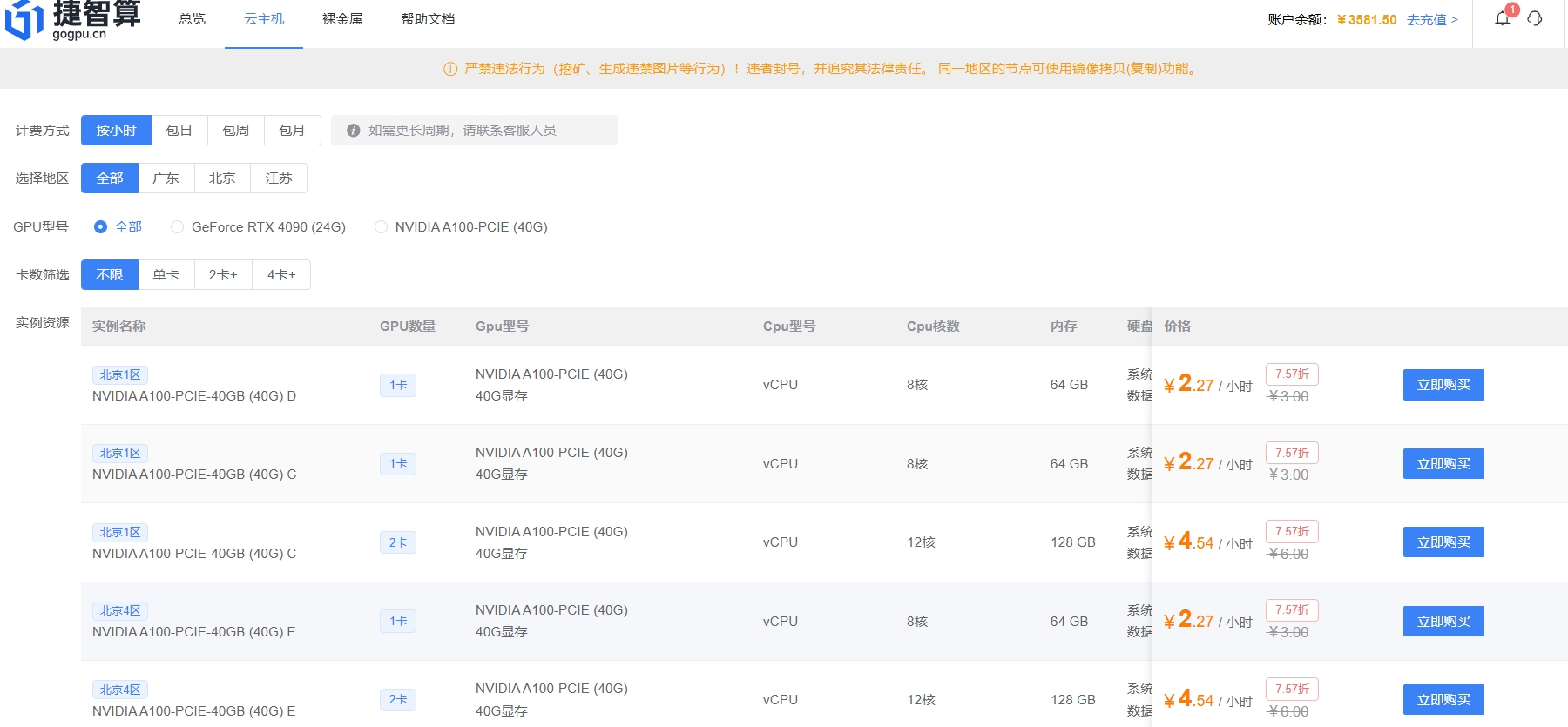This screenshot has width=1568, height=727.
Task: Open 帮助文档 in the top navigation
Action: [428, 19]
